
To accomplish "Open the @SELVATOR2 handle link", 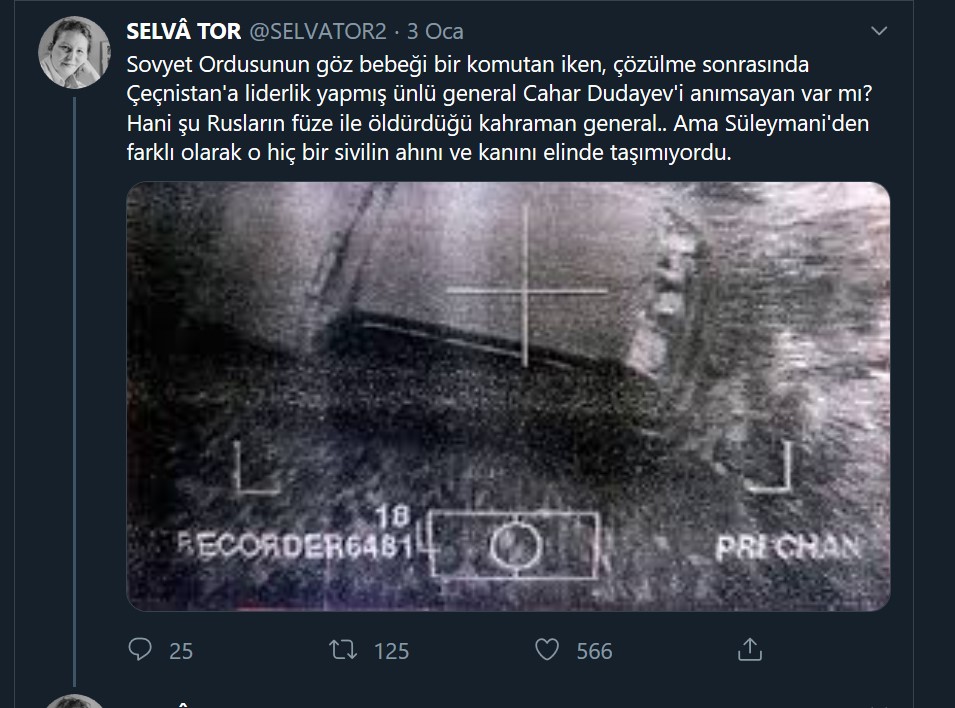I will tap(317, 31).
